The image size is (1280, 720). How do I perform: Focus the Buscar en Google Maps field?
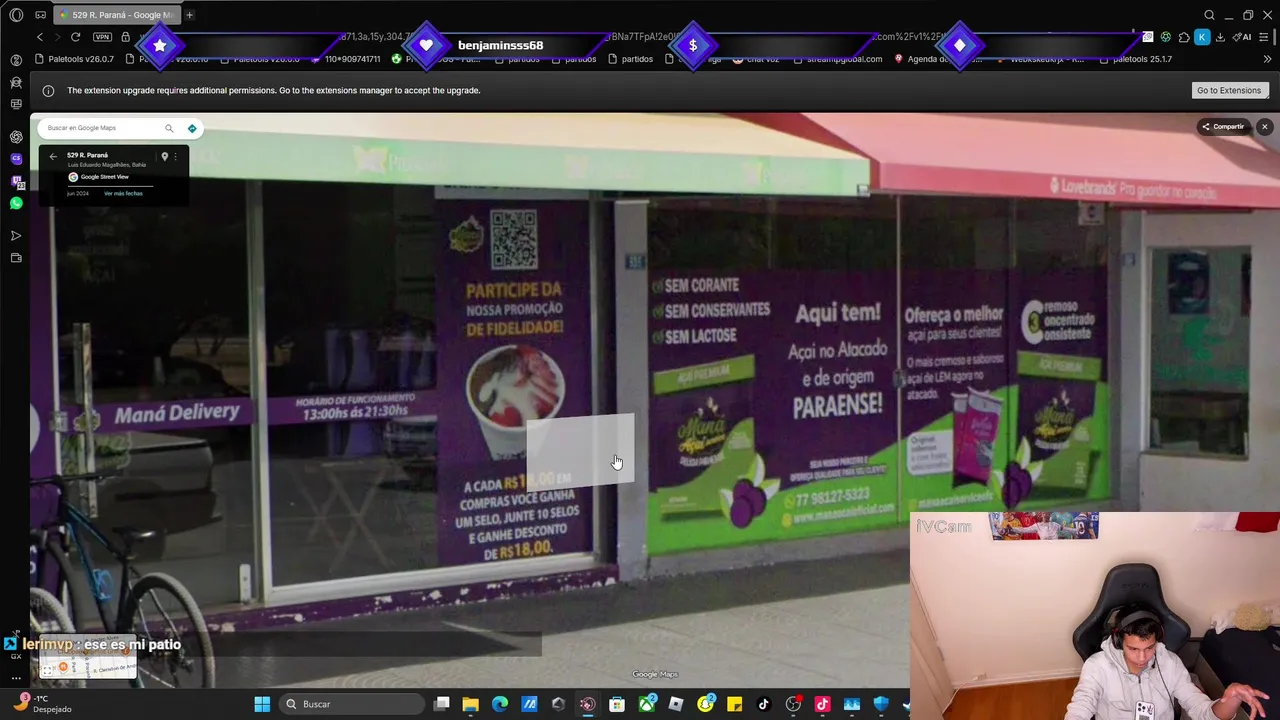pyautogui.click(x=102, y=128)
